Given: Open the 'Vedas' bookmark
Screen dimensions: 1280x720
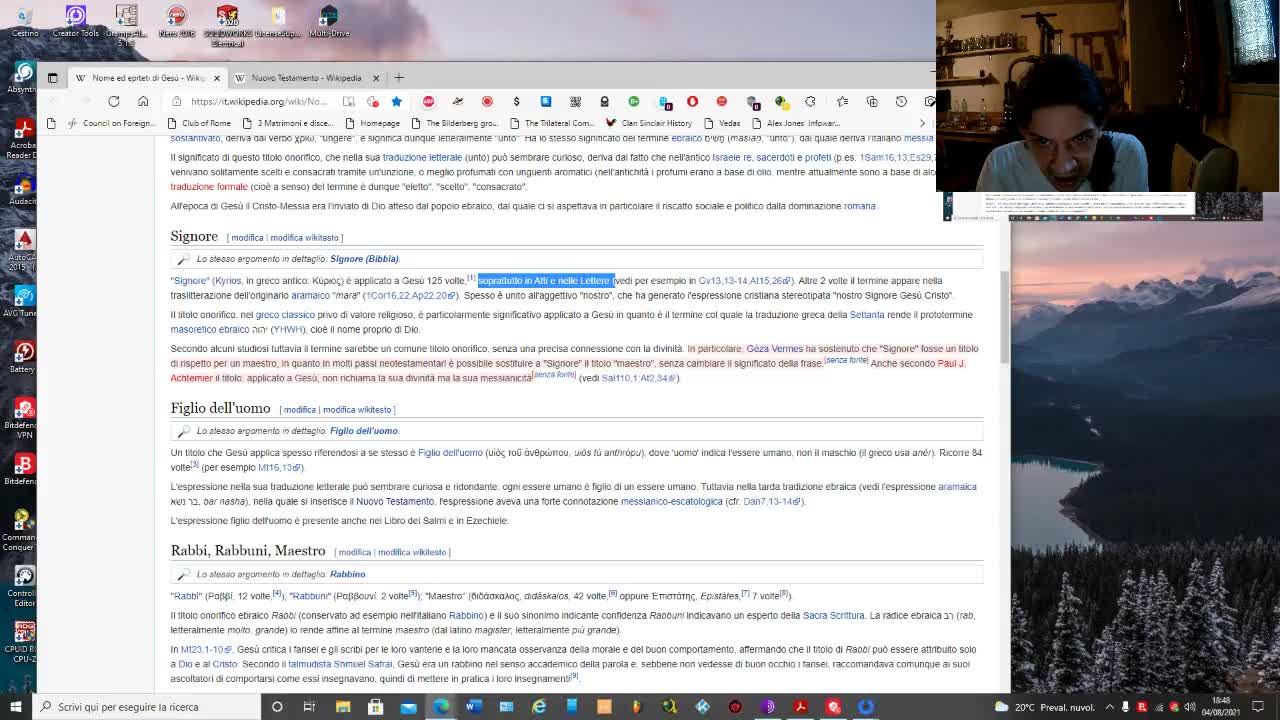Looking at the screenshot, I should tap(722, 123).
